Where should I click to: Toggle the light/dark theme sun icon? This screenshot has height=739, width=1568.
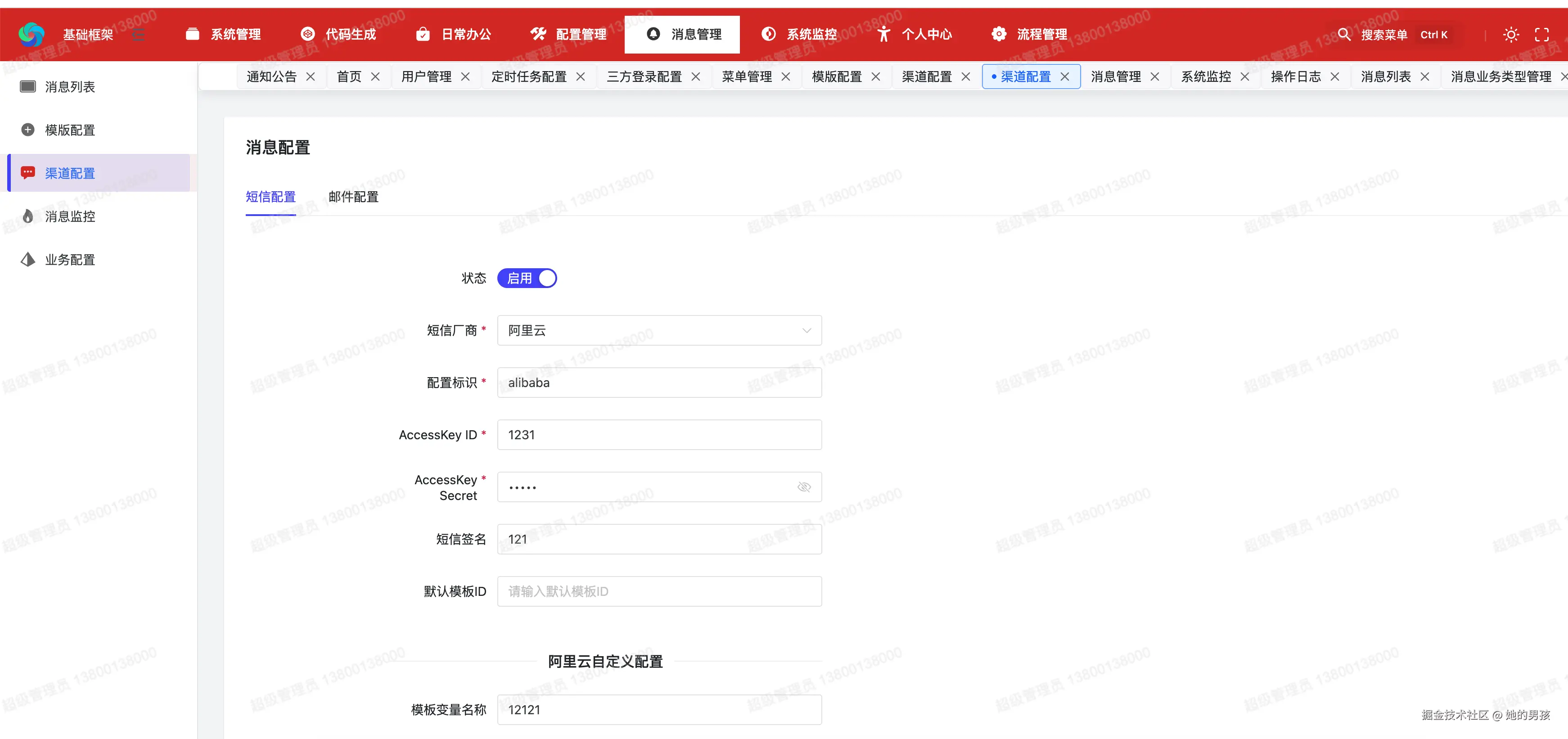point(1510,35)
